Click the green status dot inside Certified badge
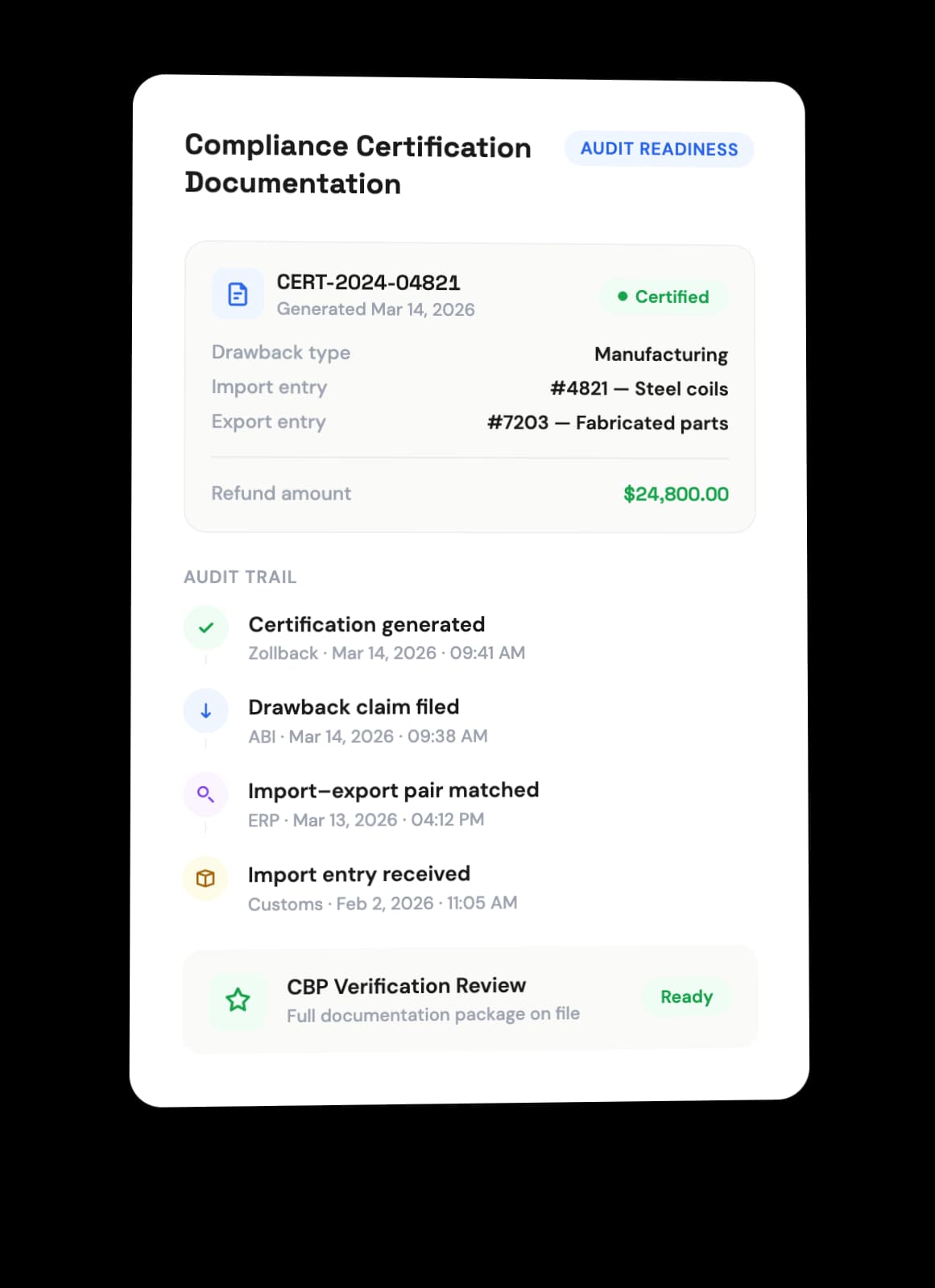 [621, 296]
